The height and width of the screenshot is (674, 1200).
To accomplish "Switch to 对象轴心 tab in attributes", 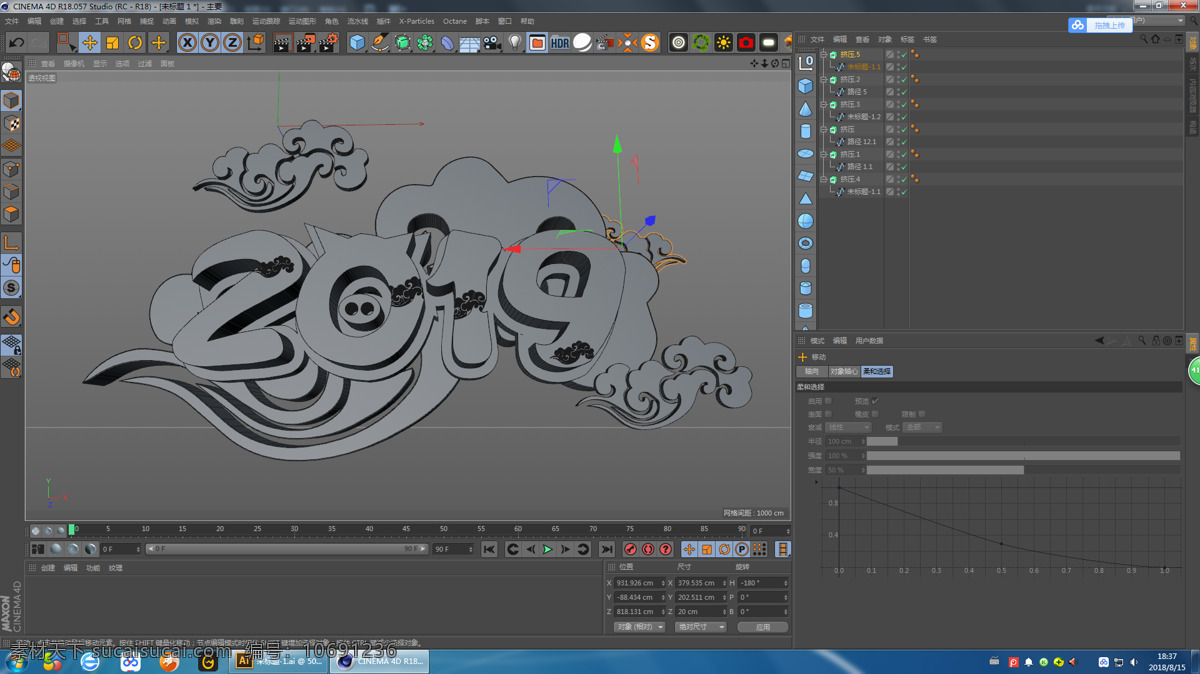I will coord(844,371).
